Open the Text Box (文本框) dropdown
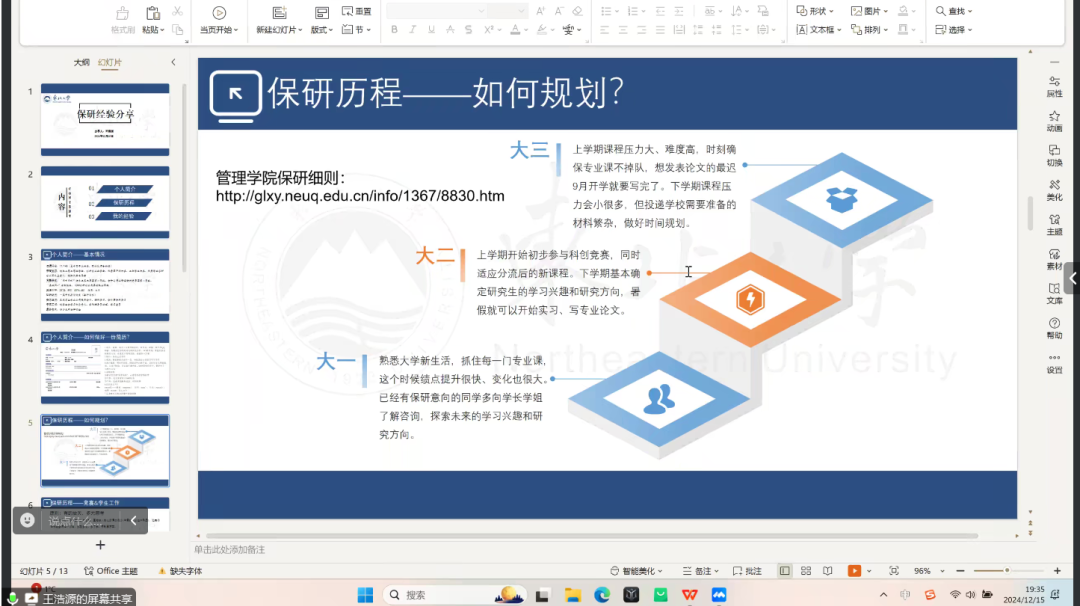 819,30
